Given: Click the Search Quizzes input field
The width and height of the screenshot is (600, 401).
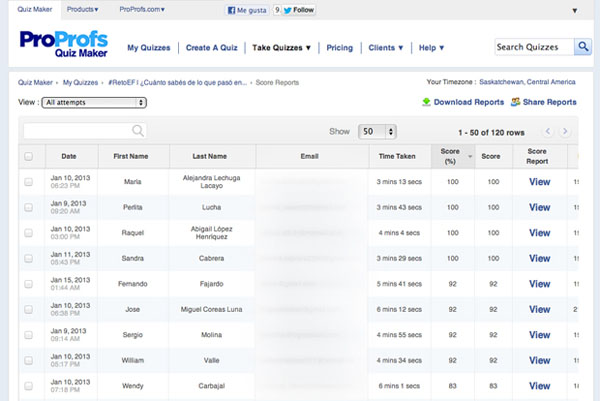Looking at the screenshot, I should (x=534, y=47).
